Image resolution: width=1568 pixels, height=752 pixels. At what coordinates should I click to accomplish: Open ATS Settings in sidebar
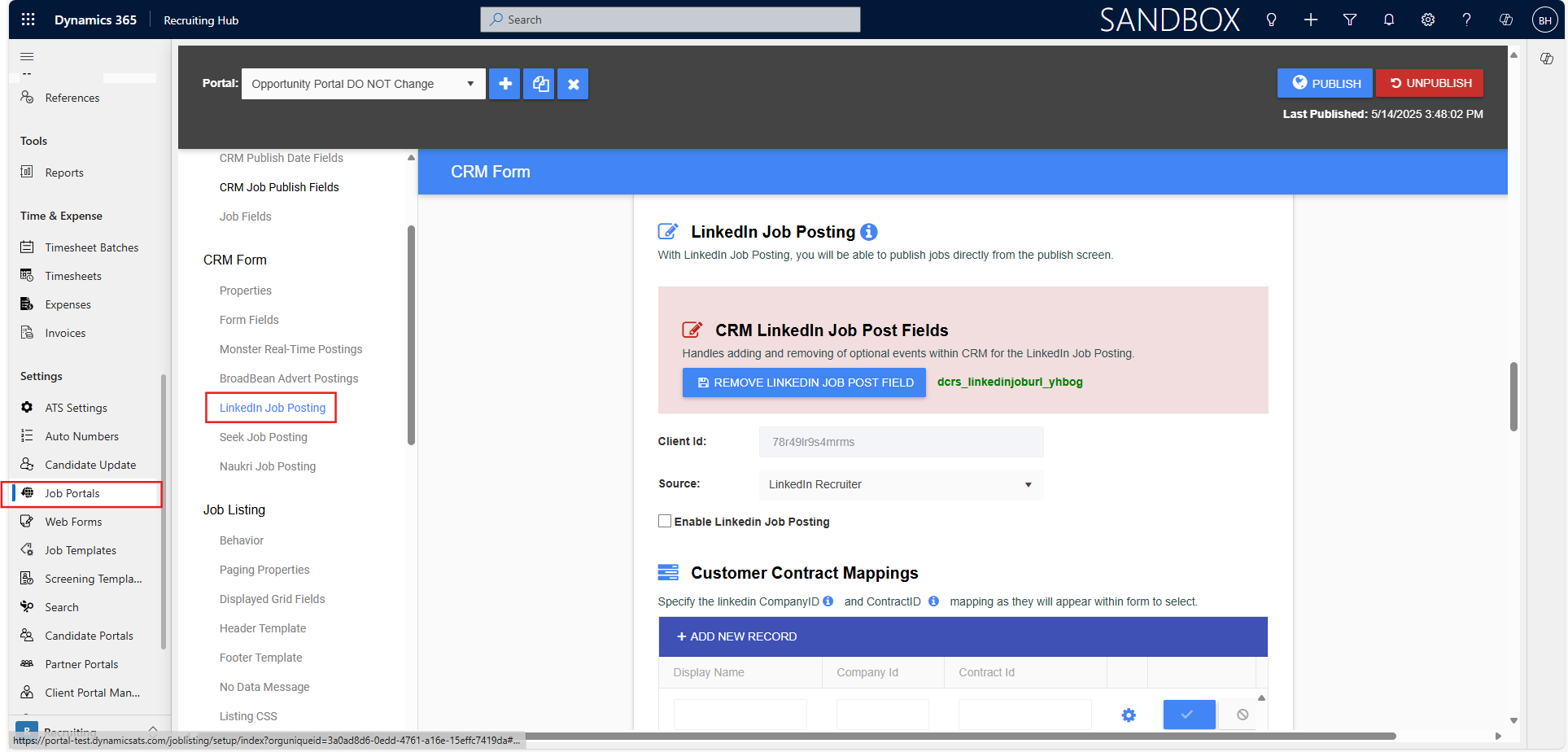coord(76,408)
